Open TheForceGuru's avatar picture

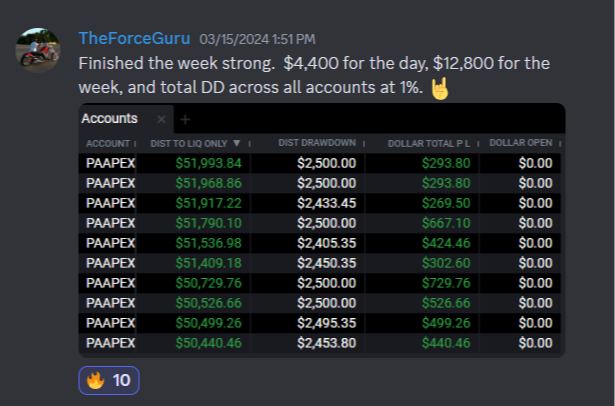point(38,50)
